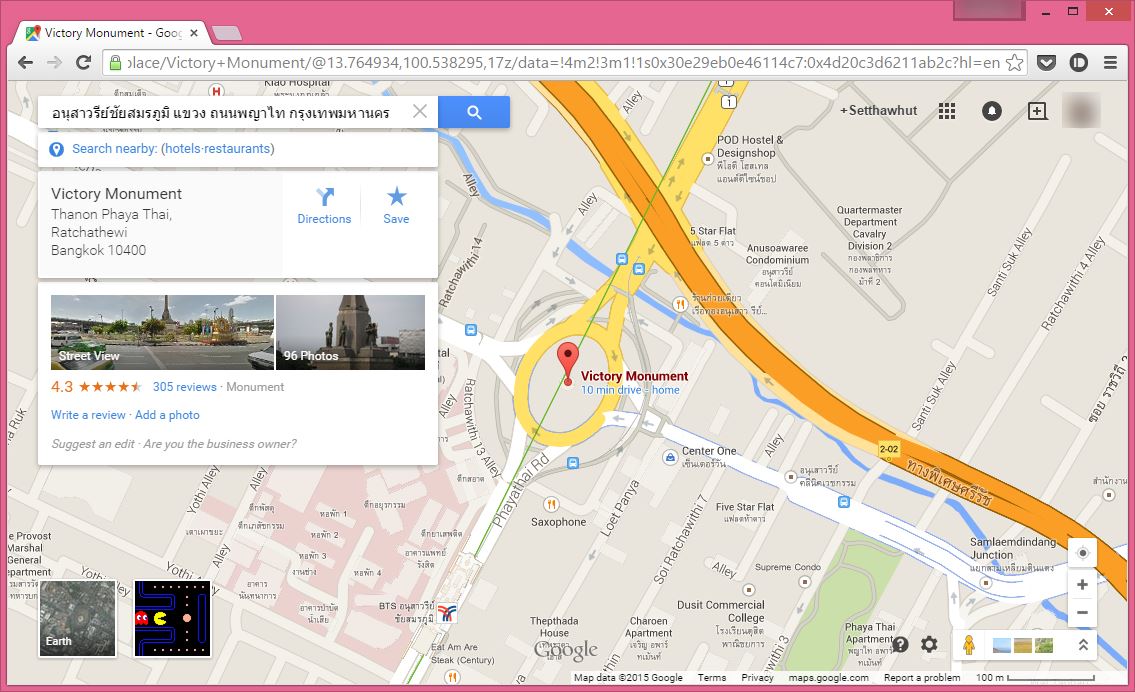Zoom out on the map

click(1082, 613)
